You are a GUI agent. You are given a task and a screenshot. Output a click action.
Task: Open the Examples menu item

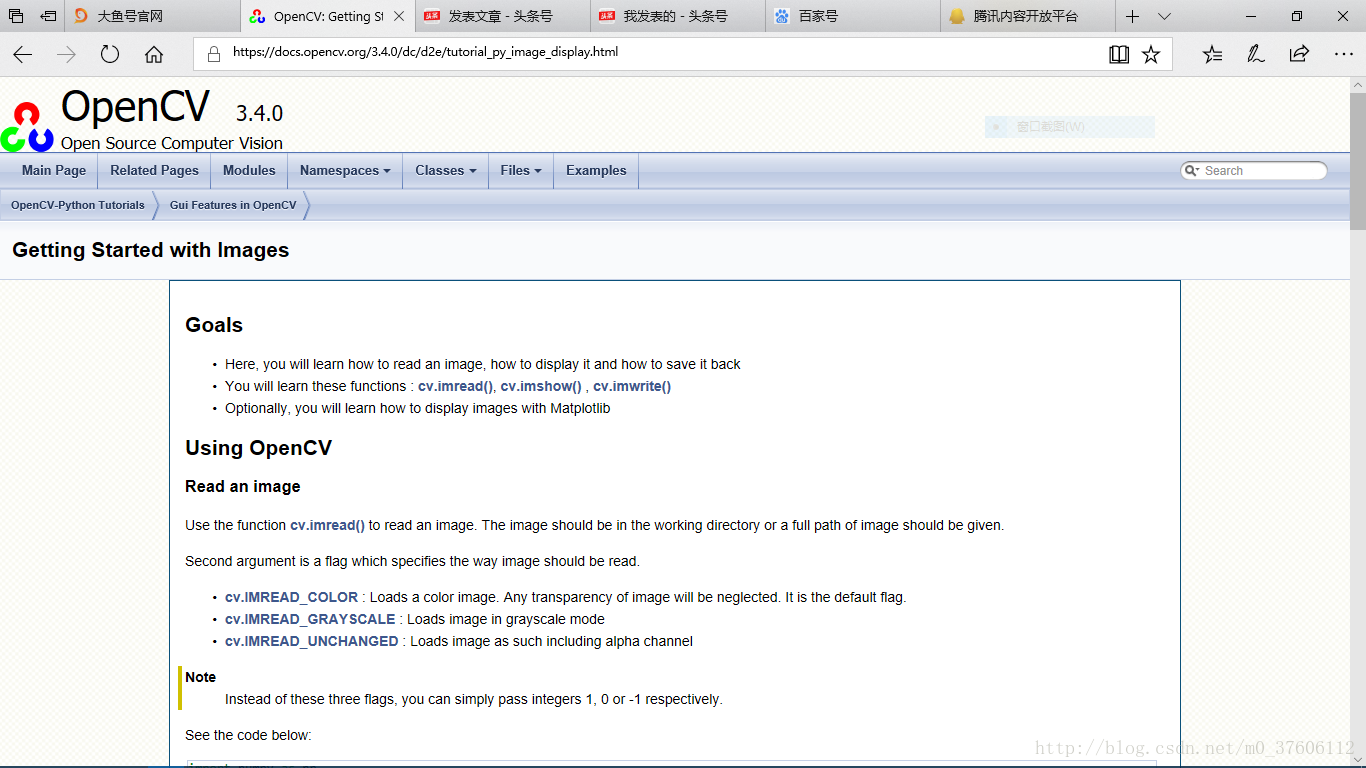596,170
